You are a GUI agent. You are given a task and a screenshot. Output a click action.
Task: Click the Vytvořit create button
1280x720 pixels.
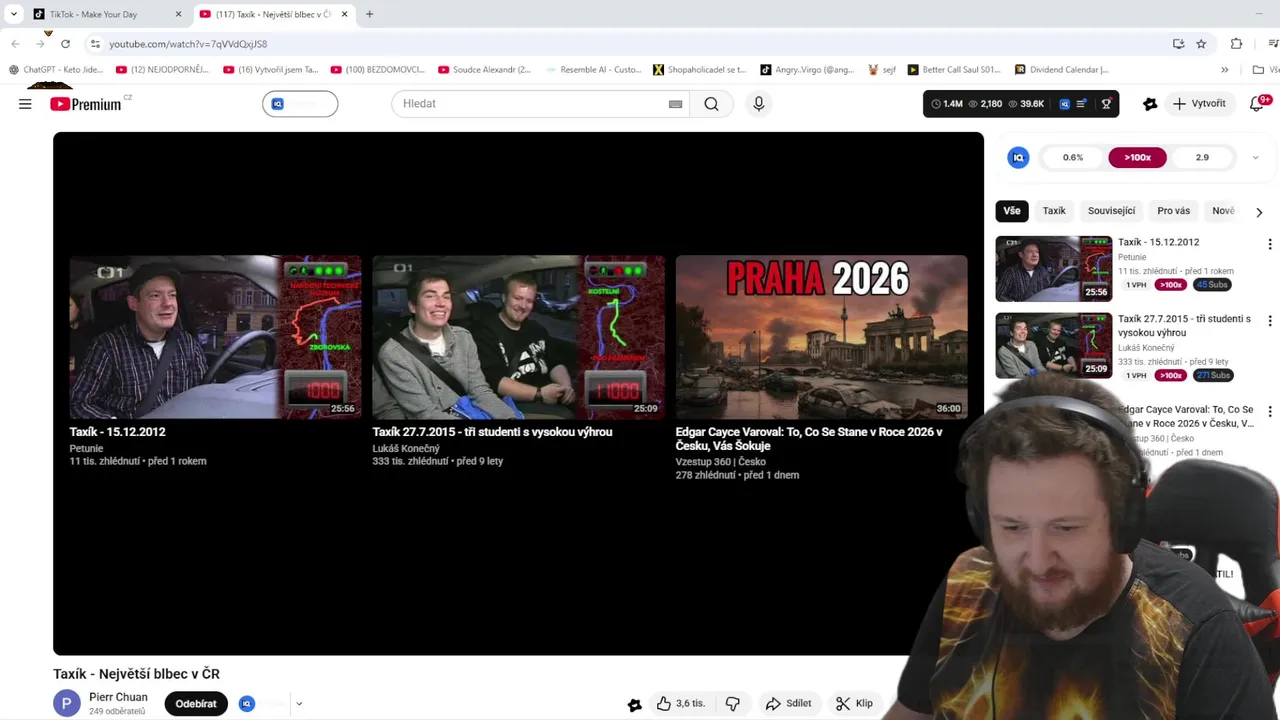(1199, 104)
